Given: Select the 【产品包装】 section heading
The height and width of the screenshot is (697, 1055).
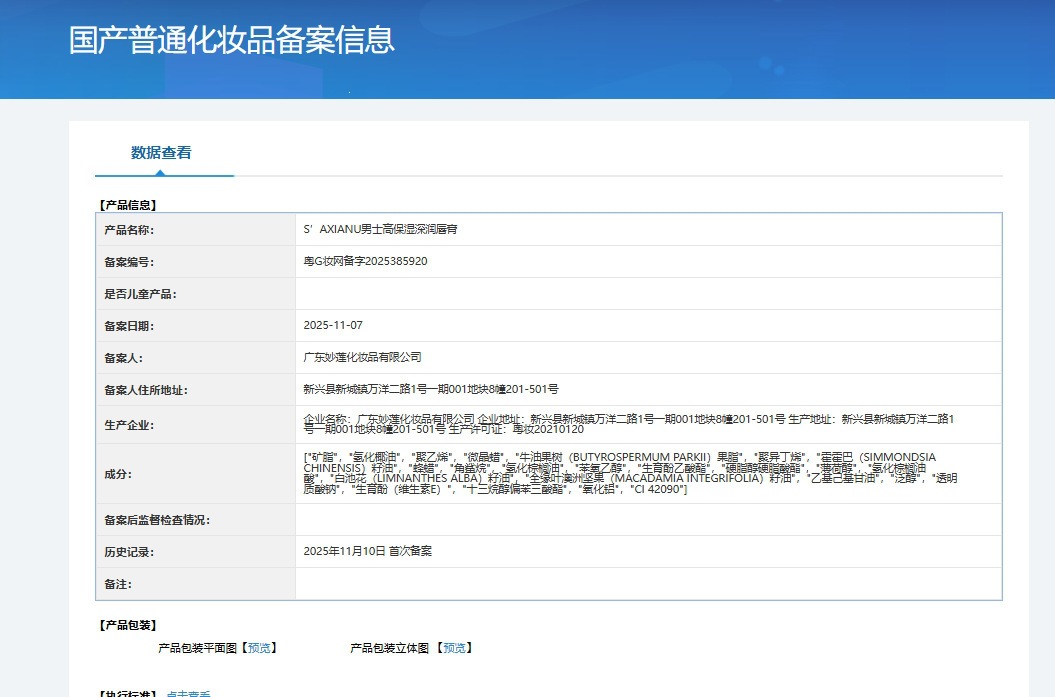Looking at the screenshot, I should coord(128,625).
